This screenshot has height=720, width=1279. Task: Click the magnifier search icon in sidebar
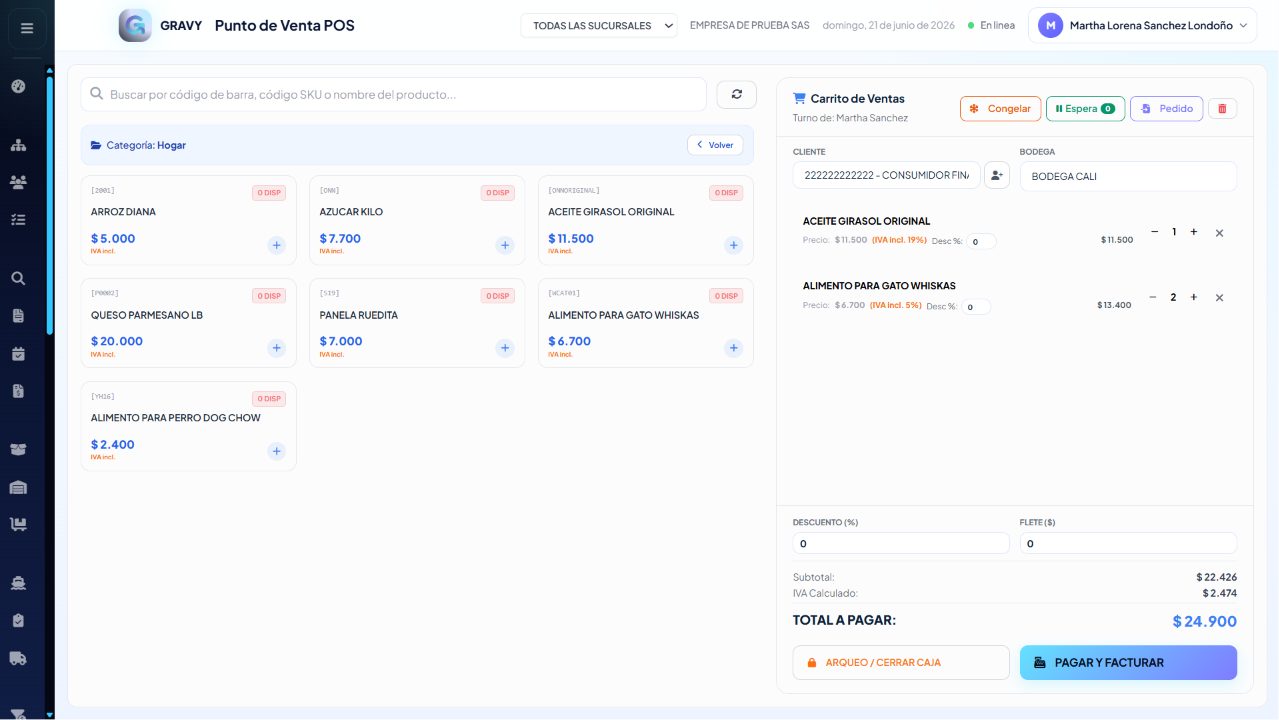click(18, 279)
